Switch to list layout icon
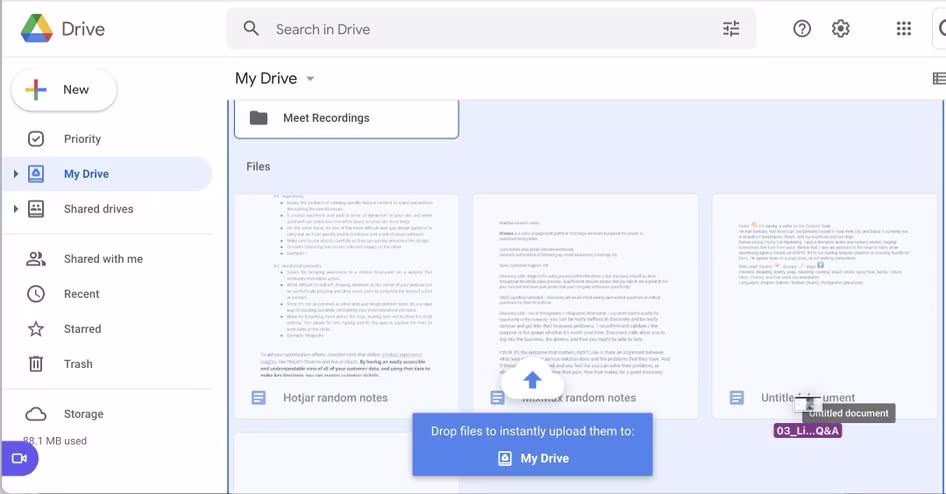Screen dimensions: 946x494 939,78
